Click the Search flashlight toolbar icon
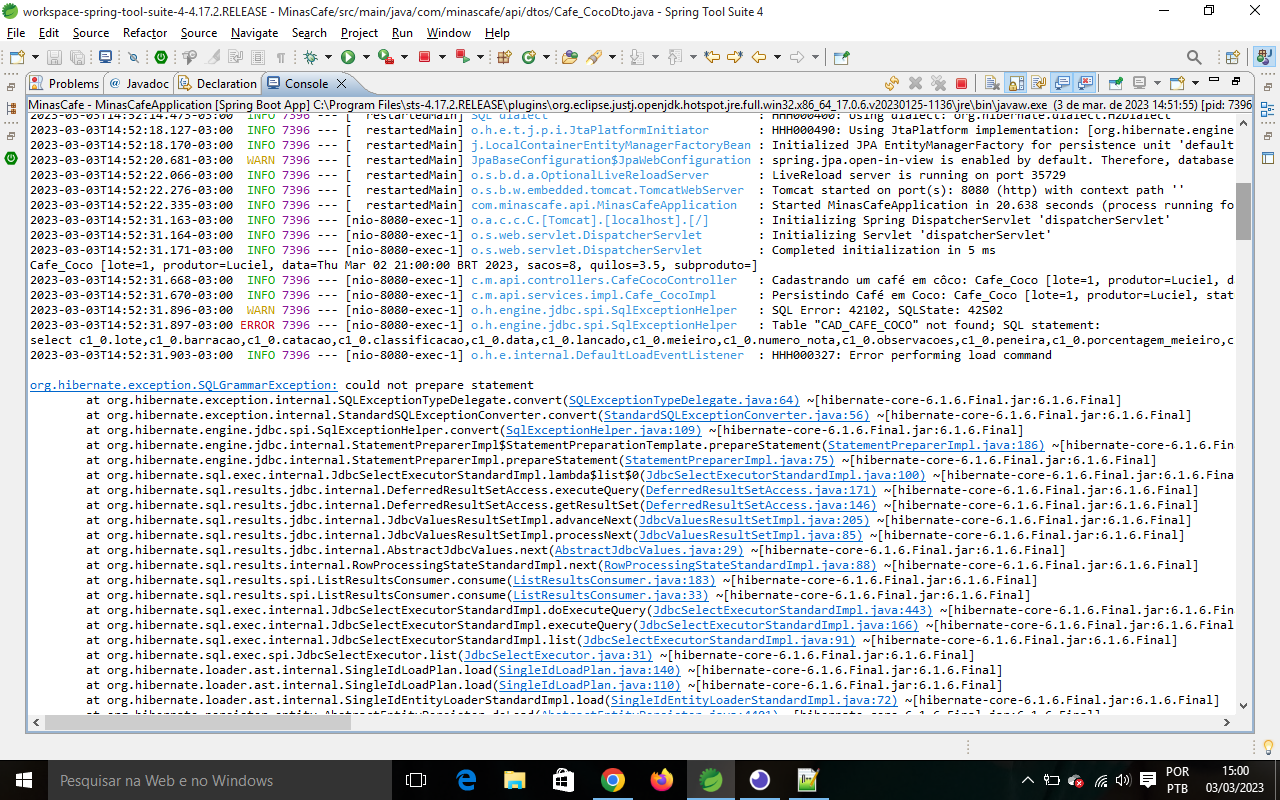The image size is (1280, 800). (x=594, y=57)
